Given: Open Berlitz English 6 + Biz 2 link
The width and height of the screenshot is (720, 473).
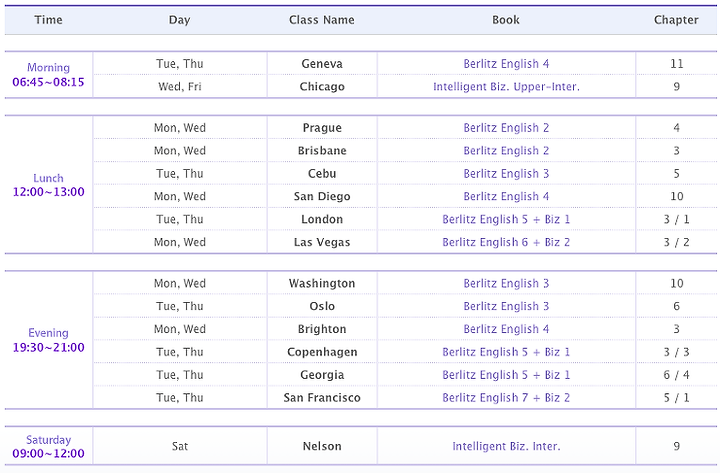Looking at the screenshot, I should pyautogui.click(x=506, y=242).
